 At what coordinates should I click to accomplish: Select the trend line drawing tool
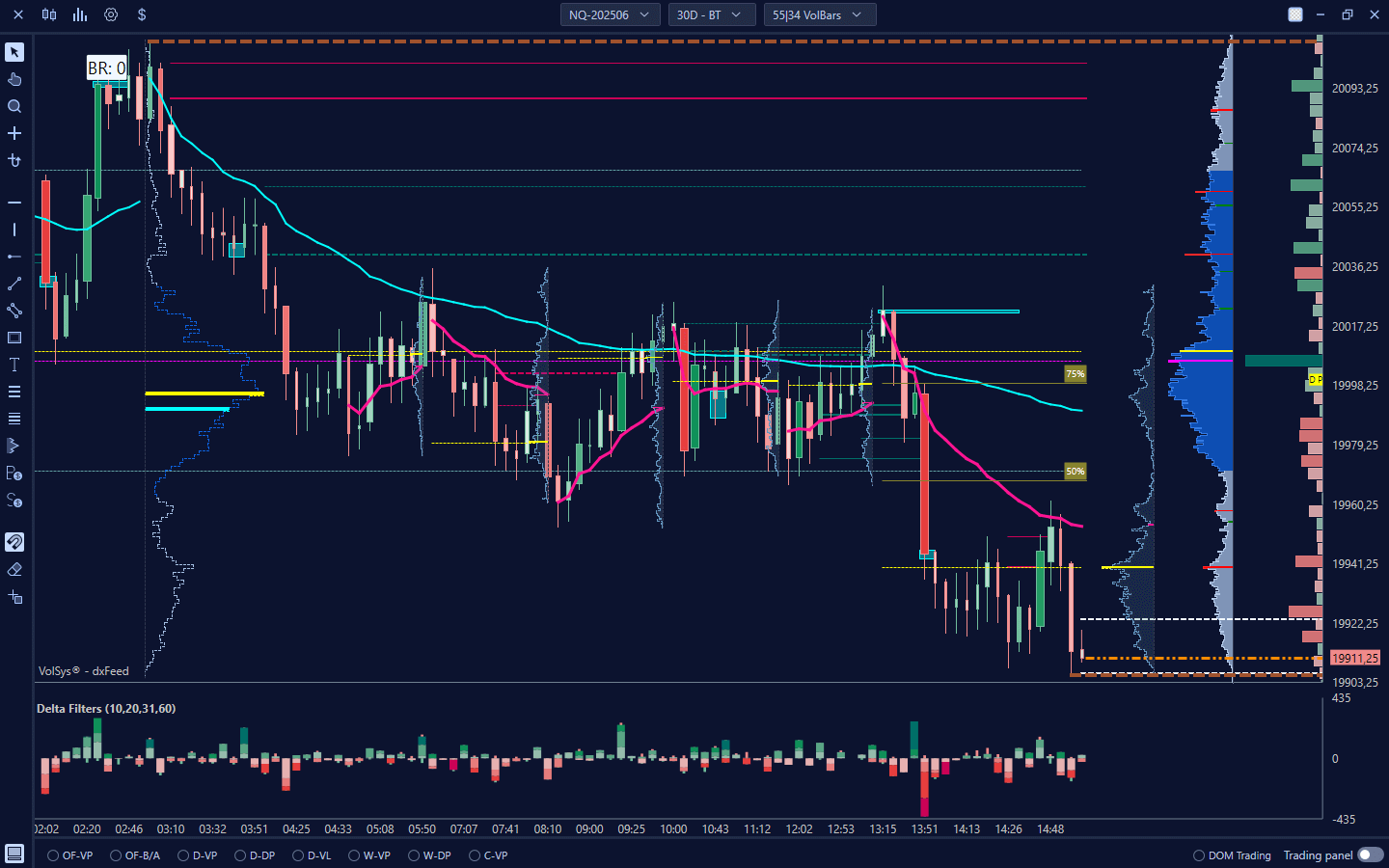point(14,284)
